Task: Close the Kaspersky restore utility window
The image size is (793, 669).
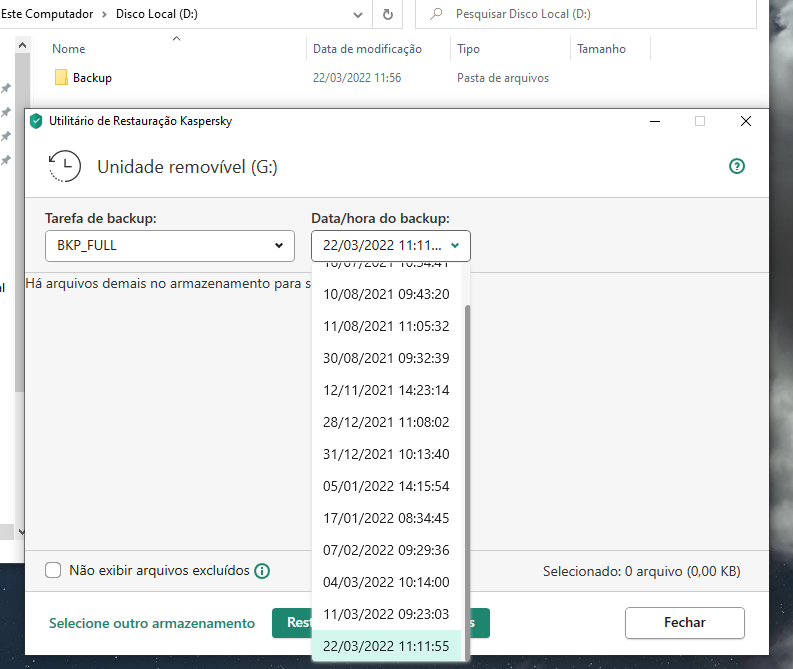Action: coord(745,121)
